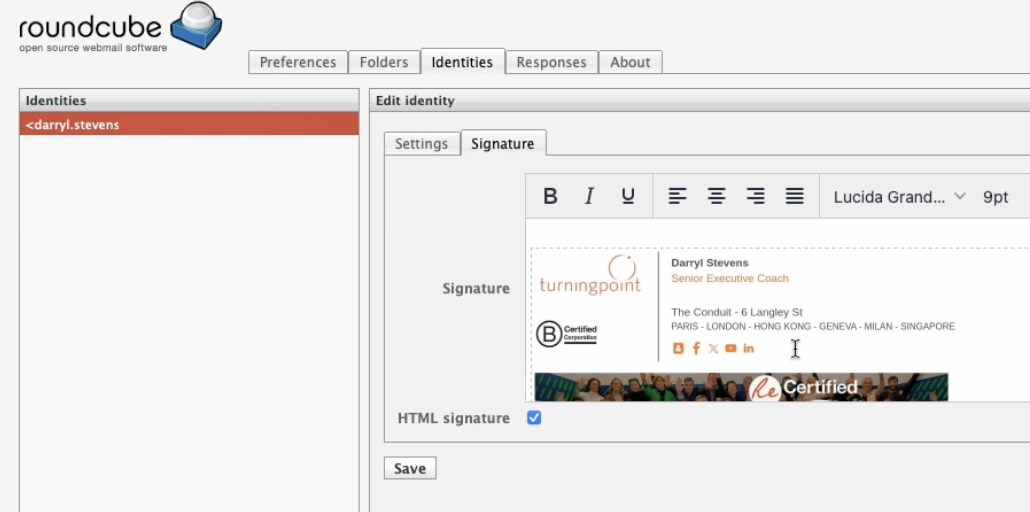Click the name Darryl Stevens in signature
Screen dimensions: 1030x512
709,263
